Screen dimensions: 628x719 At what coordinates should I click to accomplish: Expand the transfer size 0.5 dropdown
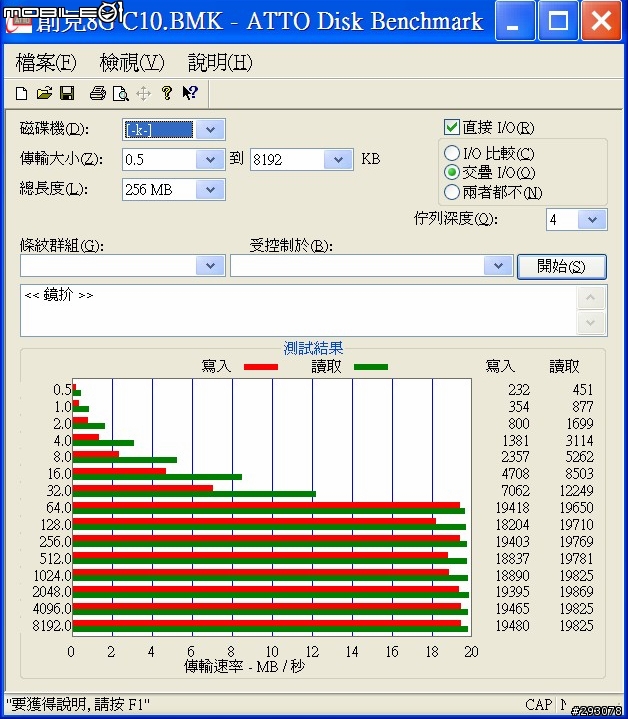coord(210,160)
